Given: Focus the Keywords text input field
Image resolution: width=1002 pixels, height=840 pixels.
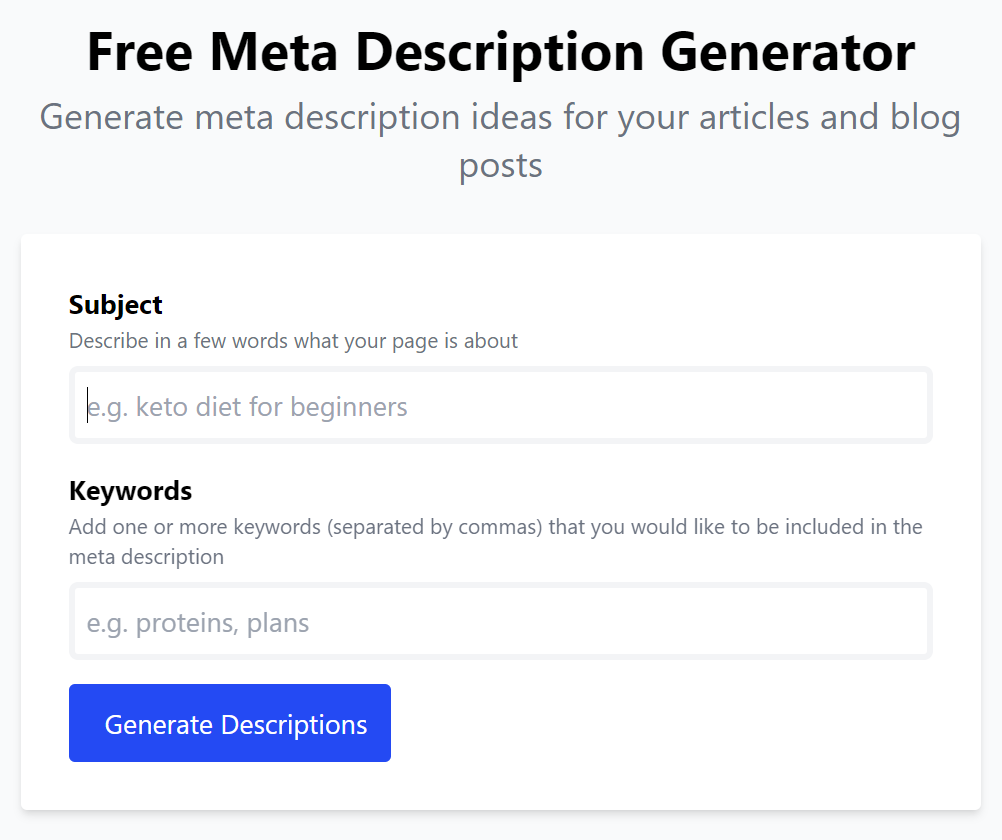Looking at the screenshot, I should (500, 622).
